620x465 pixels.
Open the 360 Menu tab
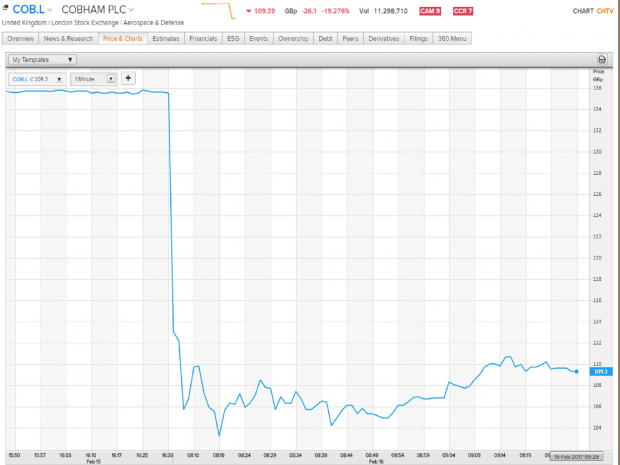pos(452,38)
